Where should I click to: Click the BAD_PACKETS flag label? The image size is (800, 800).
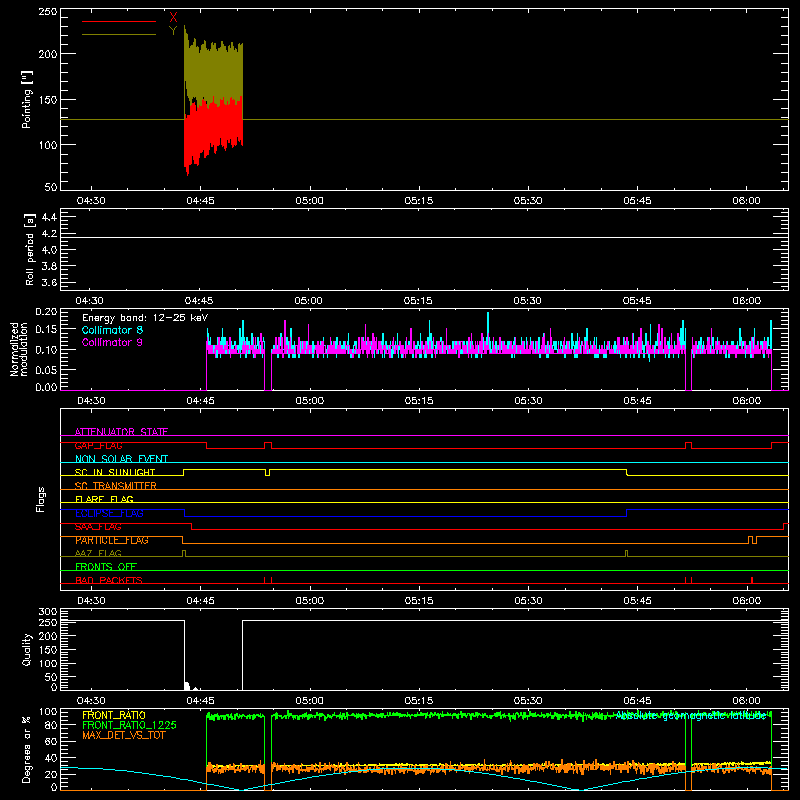pyautogui.click(x=109, y=580)
